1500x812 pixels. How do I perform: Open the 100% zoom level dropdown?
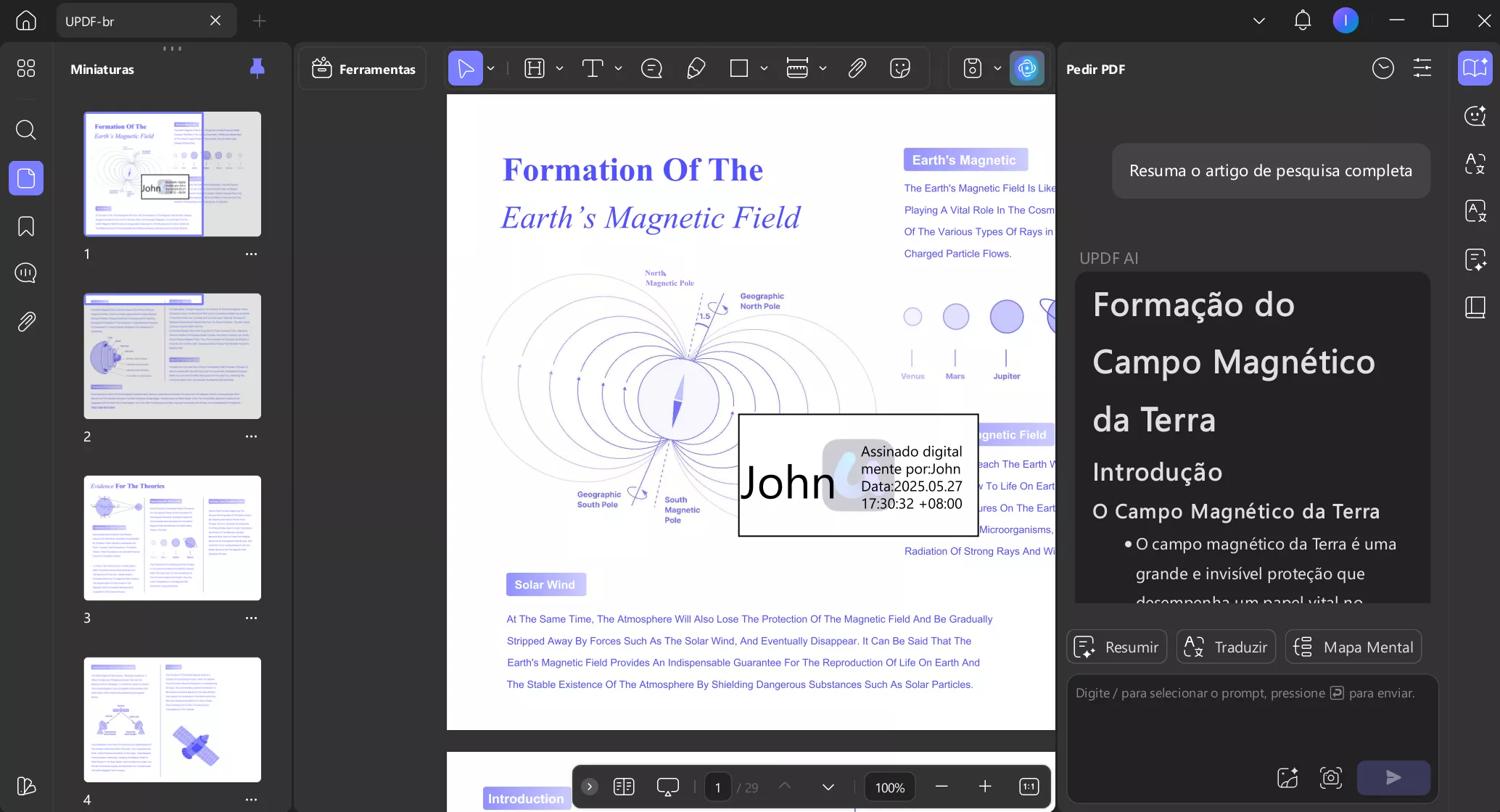[889, 787]
